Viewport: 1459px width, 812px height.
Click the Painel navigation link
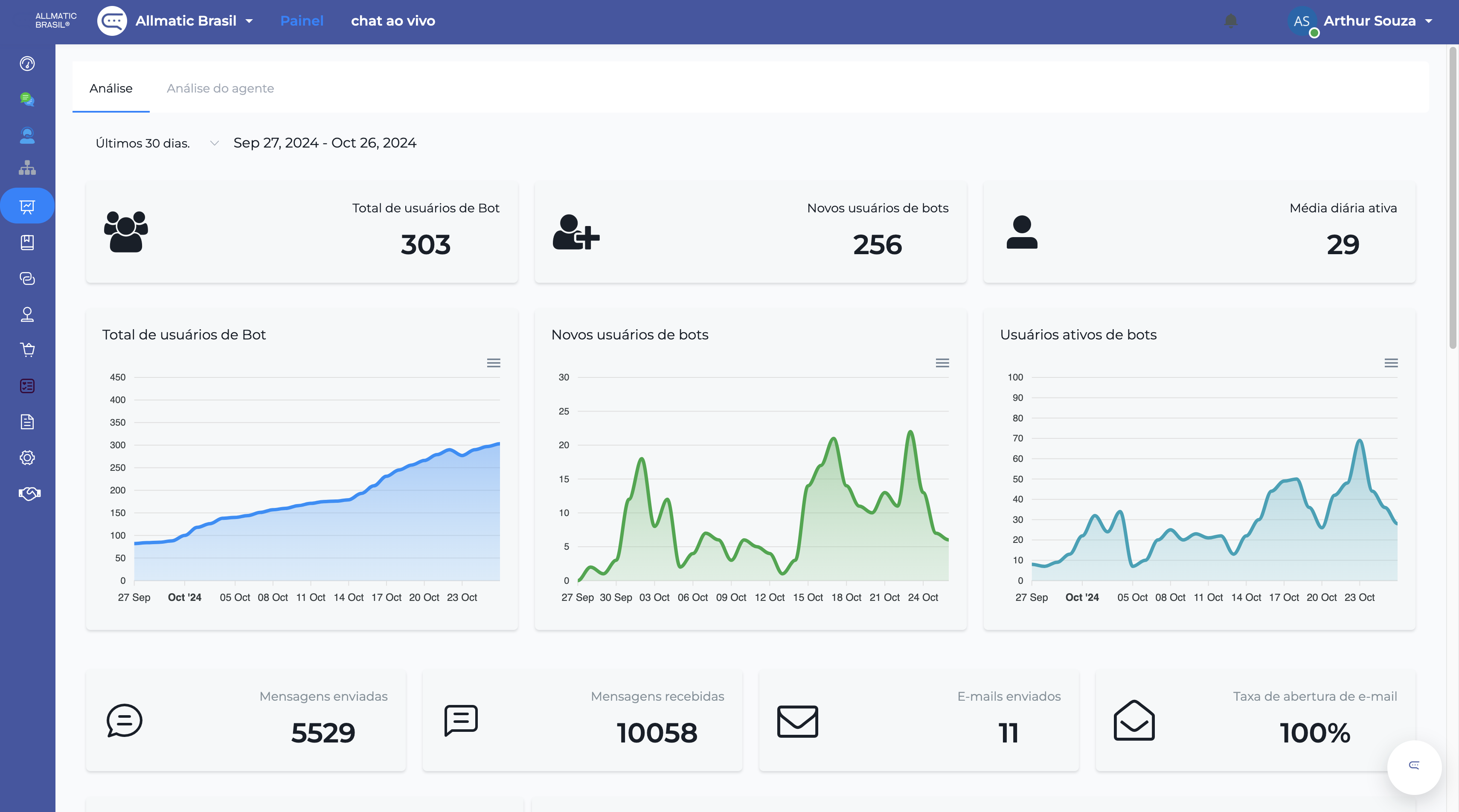coord(301,21)
